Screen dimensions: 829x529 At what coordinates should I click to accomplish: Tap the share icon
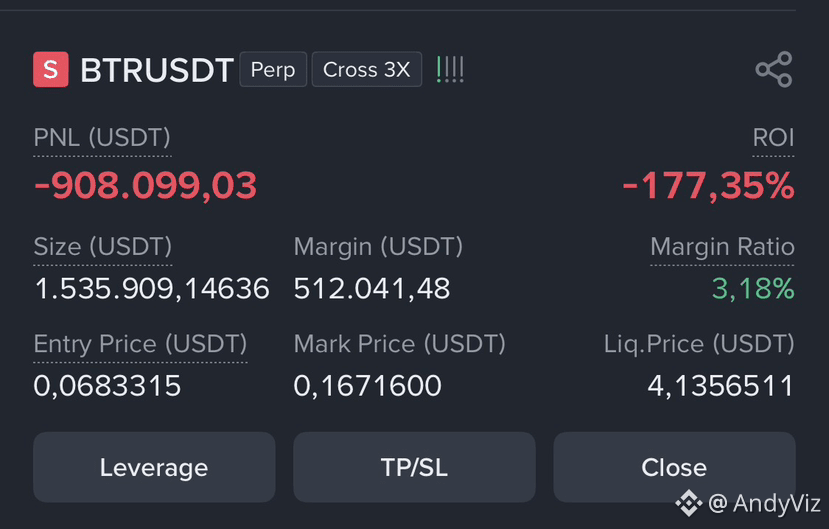(774, 69)
